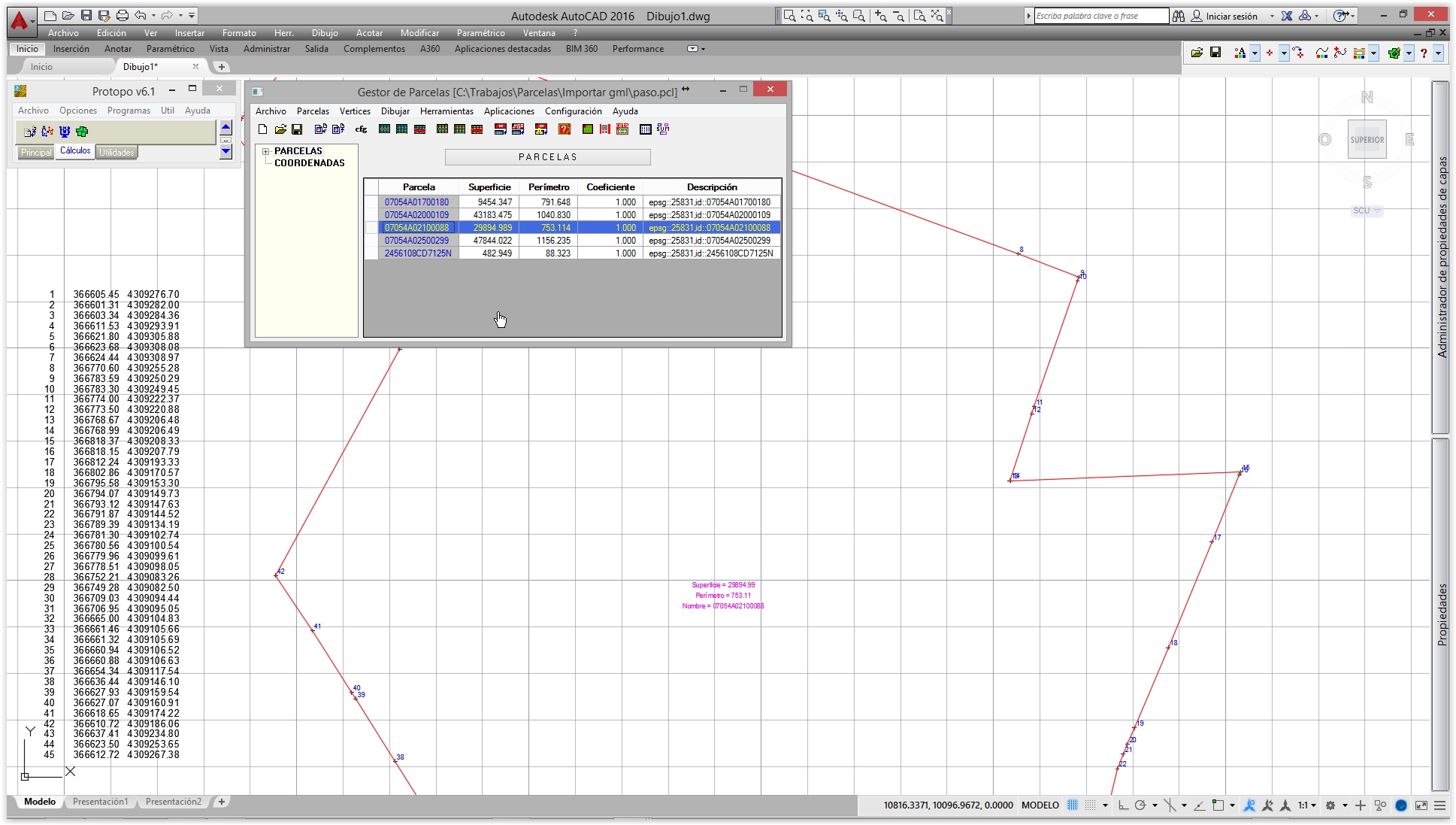Click the Zoom In icon with plus sign
The height and width of the screenshot is (825, 1456).
pyautogui.click(x=882, y=15)
